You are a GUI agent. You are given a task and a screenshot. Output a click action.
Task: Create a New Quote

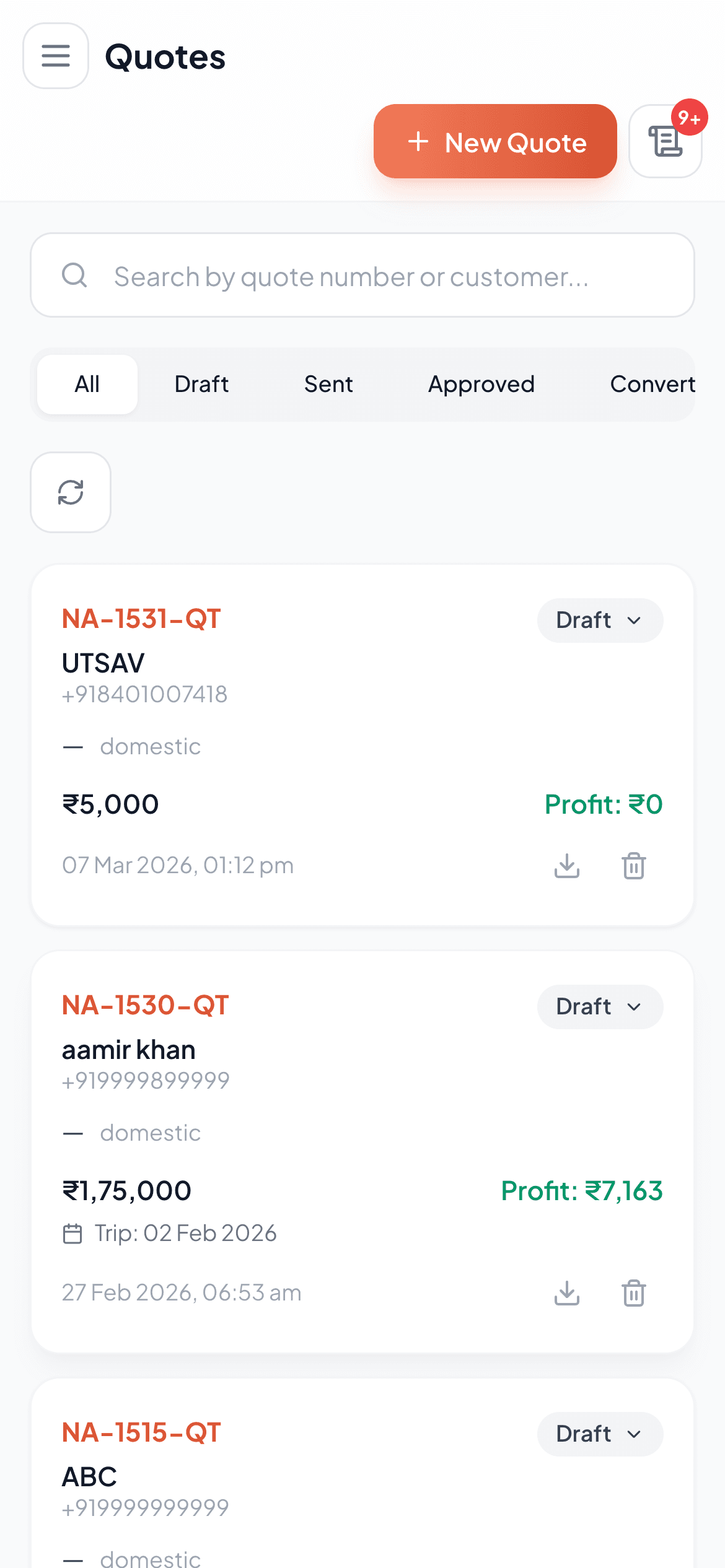[495, 142]
